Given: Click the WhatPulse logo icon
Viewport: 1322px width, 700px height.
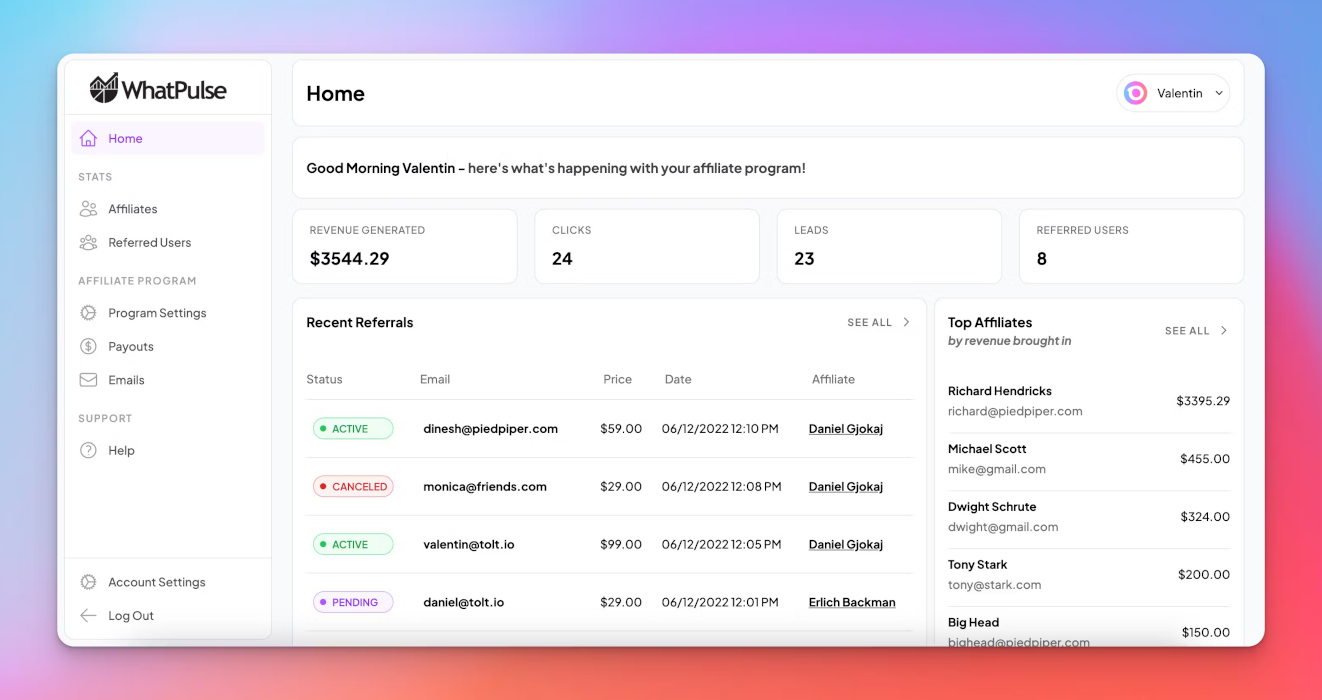Looking at the screenshot, I should coord(104,89).
